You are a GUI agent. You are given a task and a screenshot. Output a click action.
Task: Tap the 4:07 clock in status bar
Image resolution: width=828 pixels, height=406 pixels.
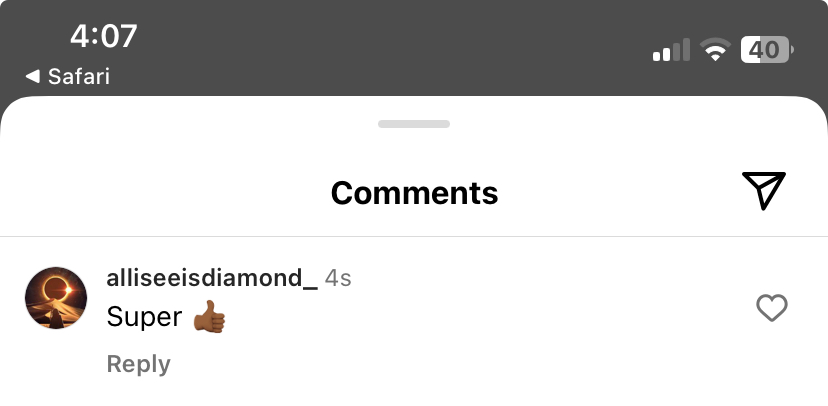tap(104, 36)
